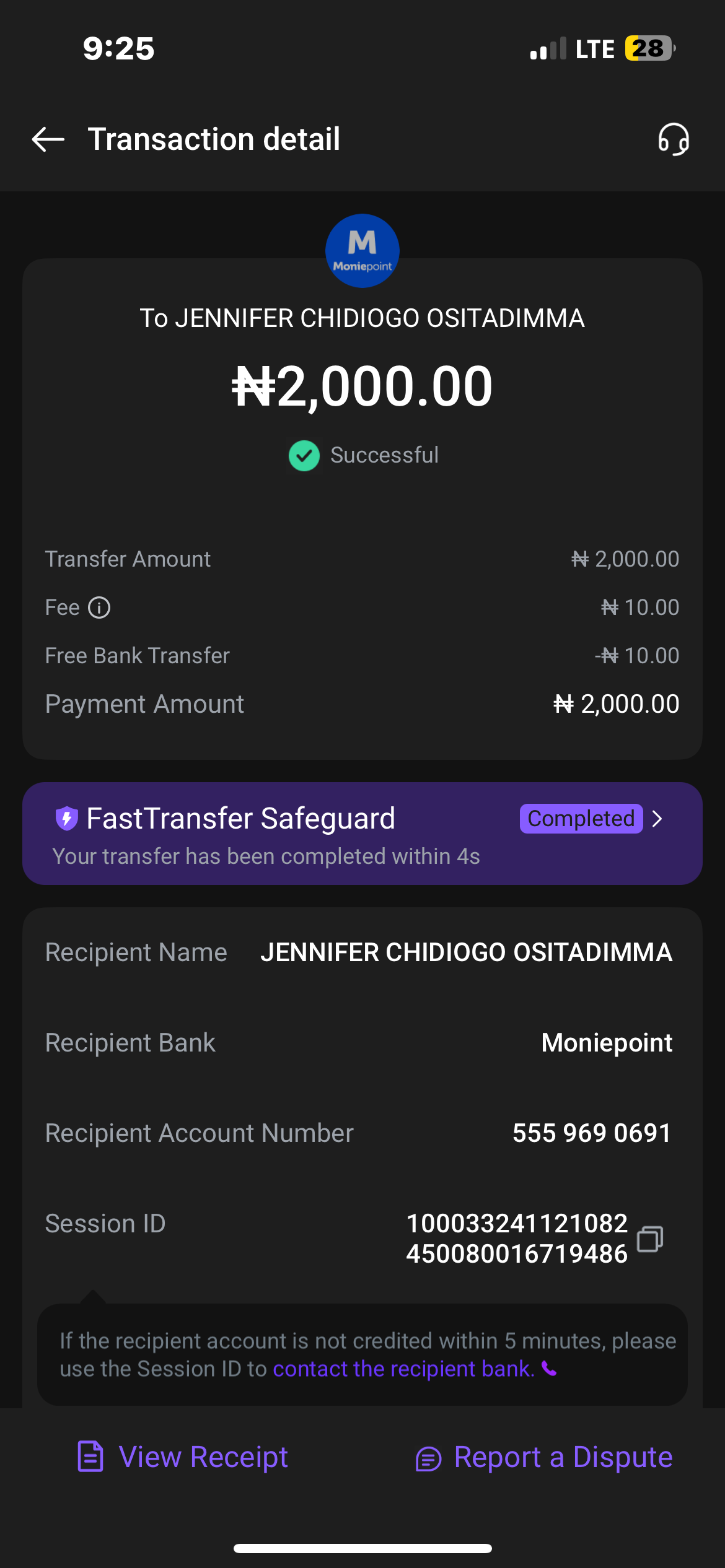Copy the Session ID
The height and width of the screenshot is (1568, 725).
(650, 1239)
